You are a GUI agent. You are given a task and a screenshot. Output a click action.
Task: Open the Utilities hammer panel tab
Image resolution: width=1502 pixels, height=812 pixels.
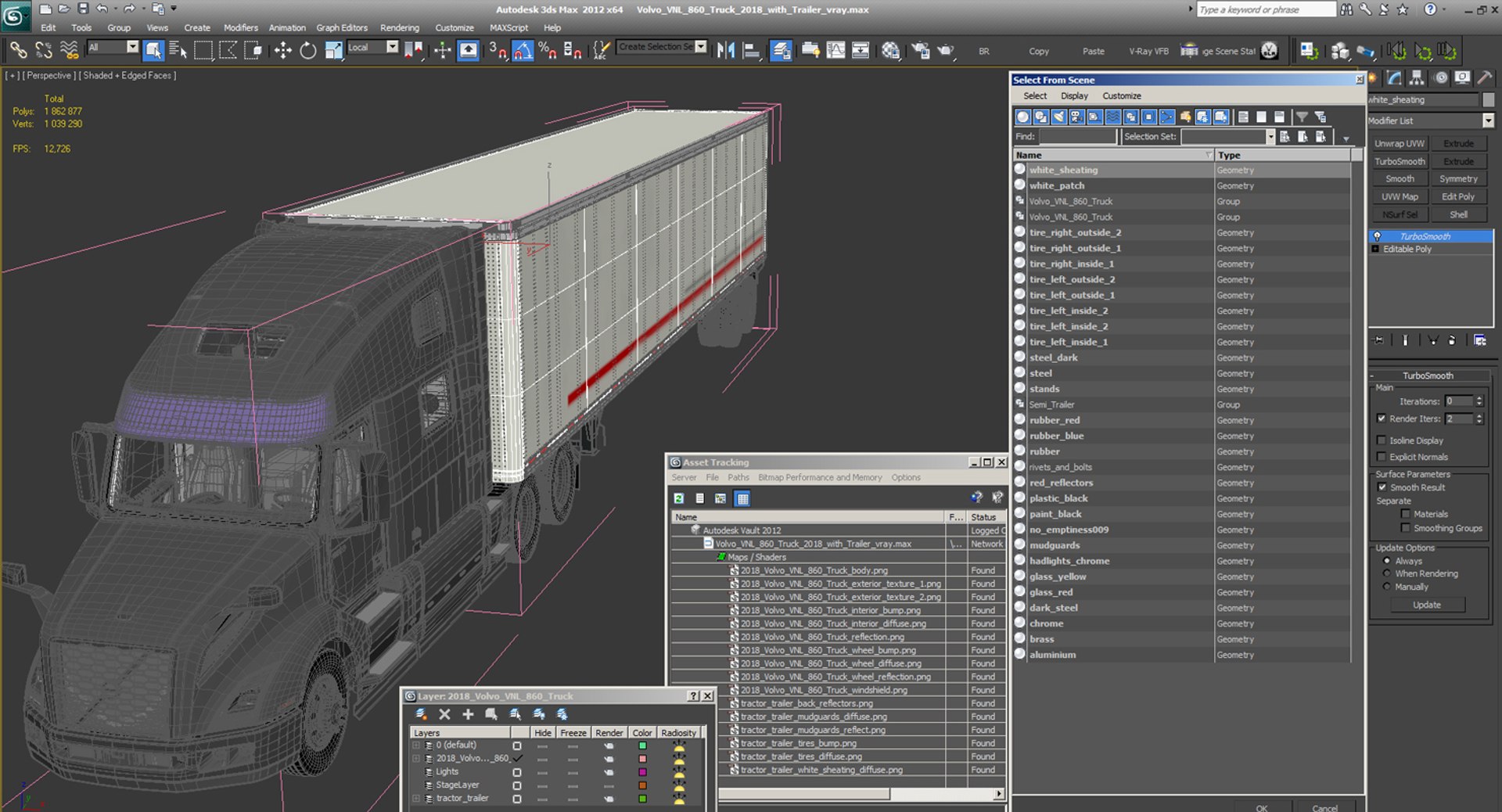pos(1484,78)
